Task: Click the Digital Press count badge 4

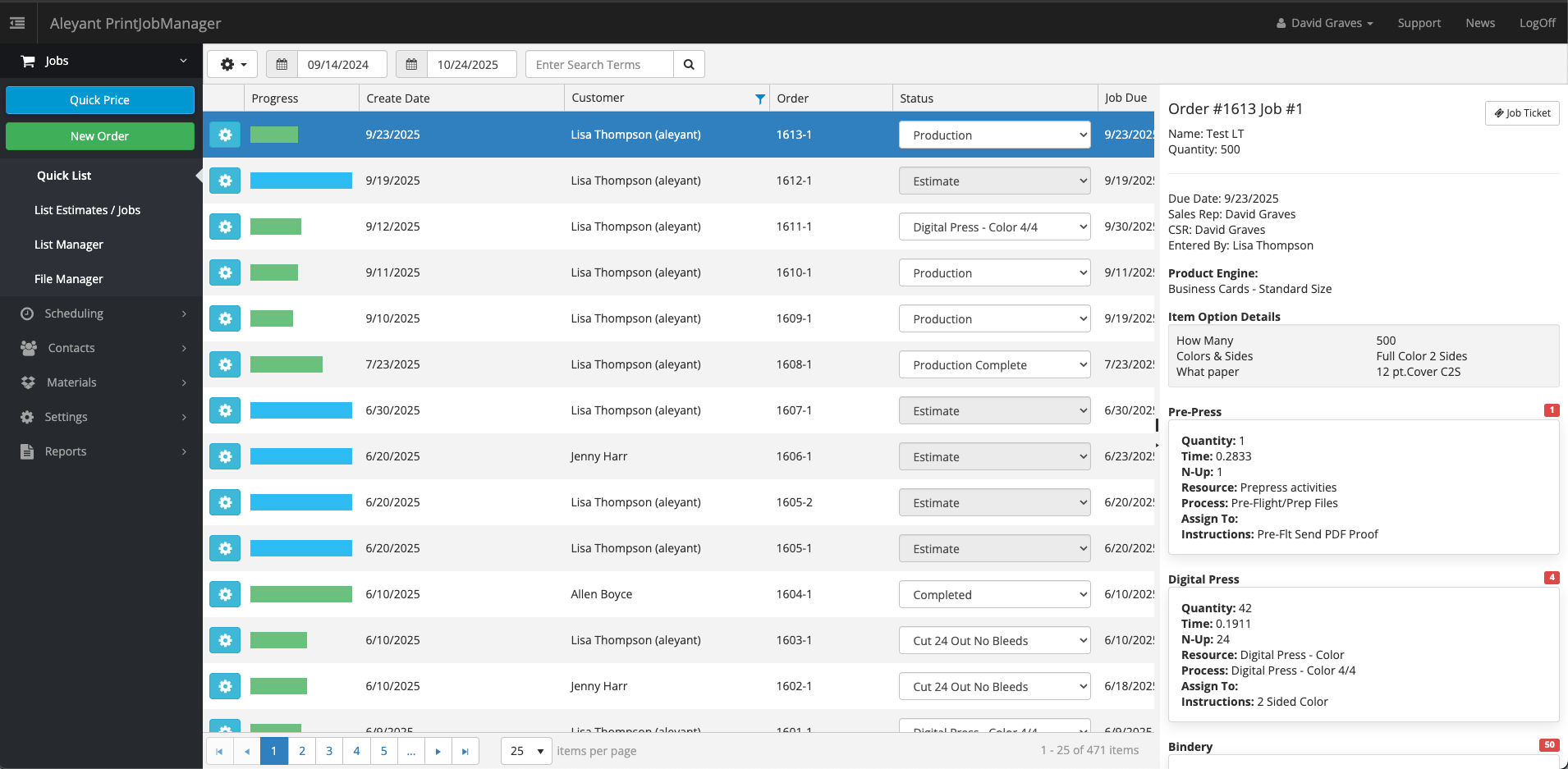Action: pyautogui.click(x=1552, y=578)
